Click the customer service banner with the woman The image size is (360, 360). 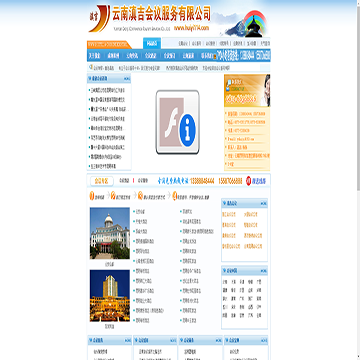pos(247,91)
